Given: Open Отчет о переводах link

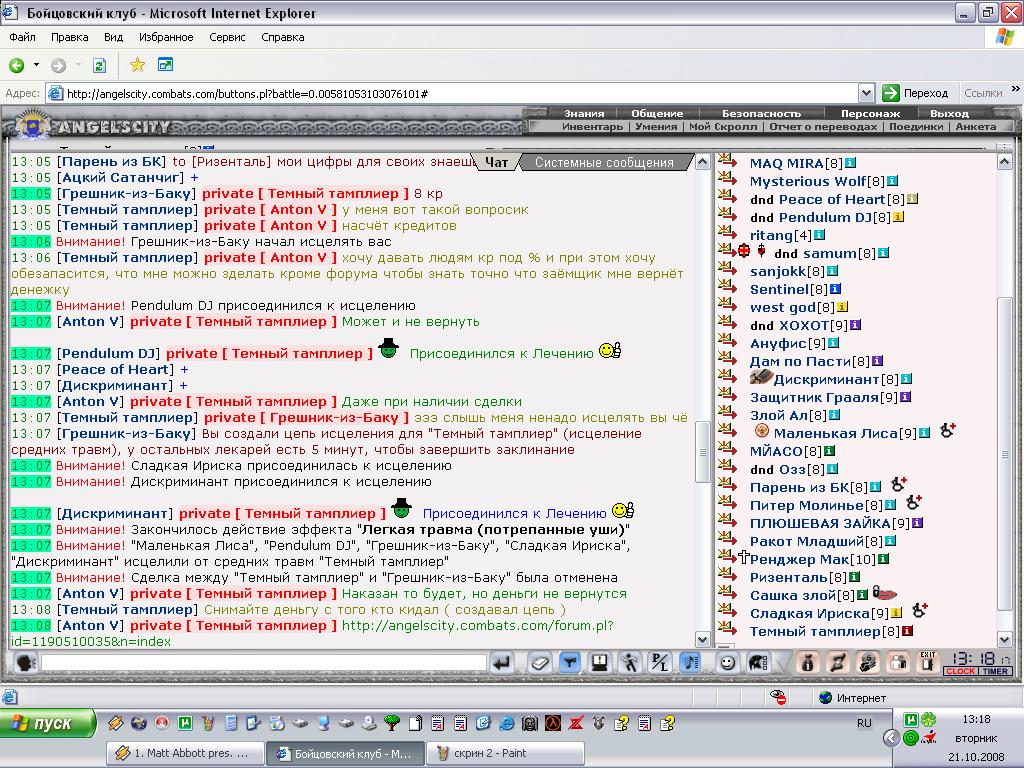Looking at the screenshot, I should [x=823, y=127].
